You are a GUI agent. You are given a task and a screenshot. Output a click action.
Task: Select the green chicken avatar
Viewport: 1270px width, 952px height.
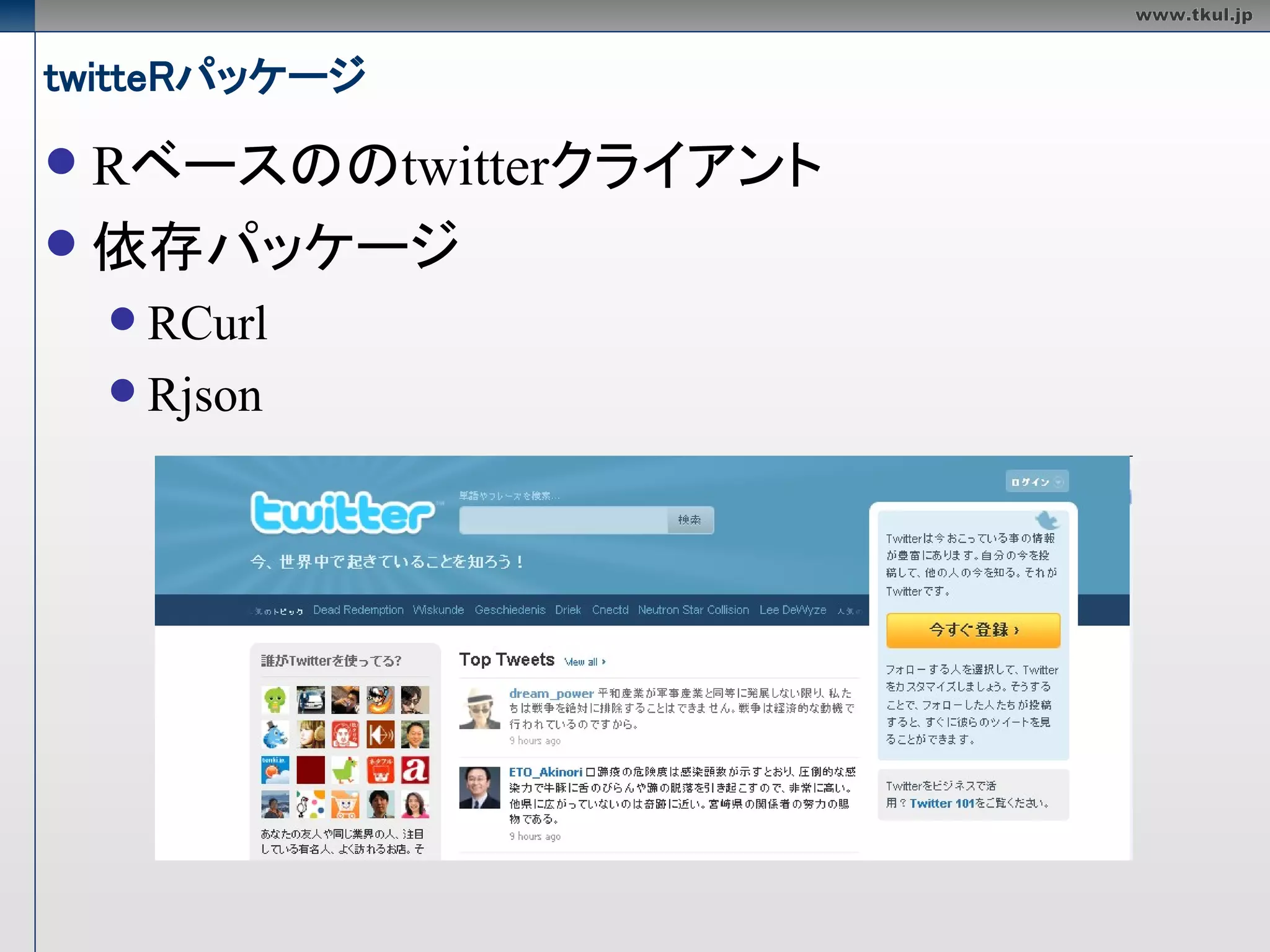click(345, 770)
